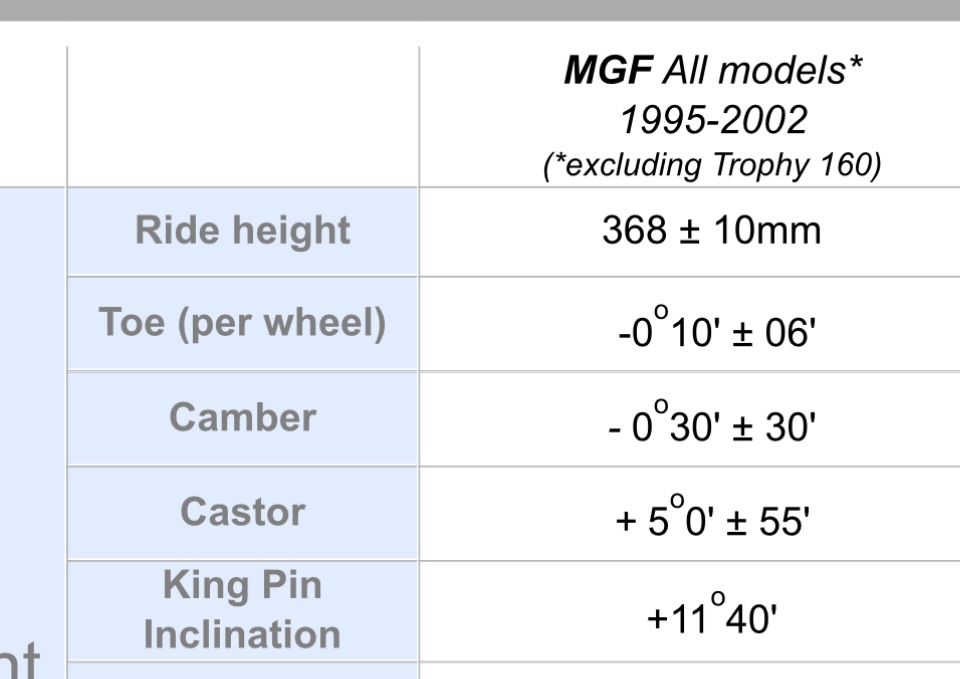Click the cut-off cell below King Pin Inclination
960x679 pixels.
pyautogui.click(x=242, y=670)
